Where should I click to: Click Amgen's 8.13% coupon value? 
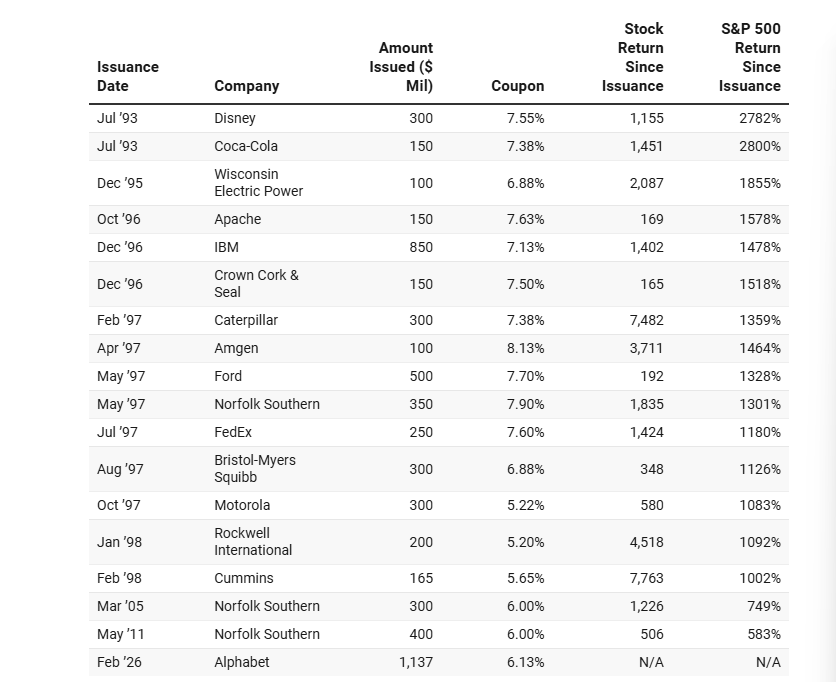(x=525, y=348)
